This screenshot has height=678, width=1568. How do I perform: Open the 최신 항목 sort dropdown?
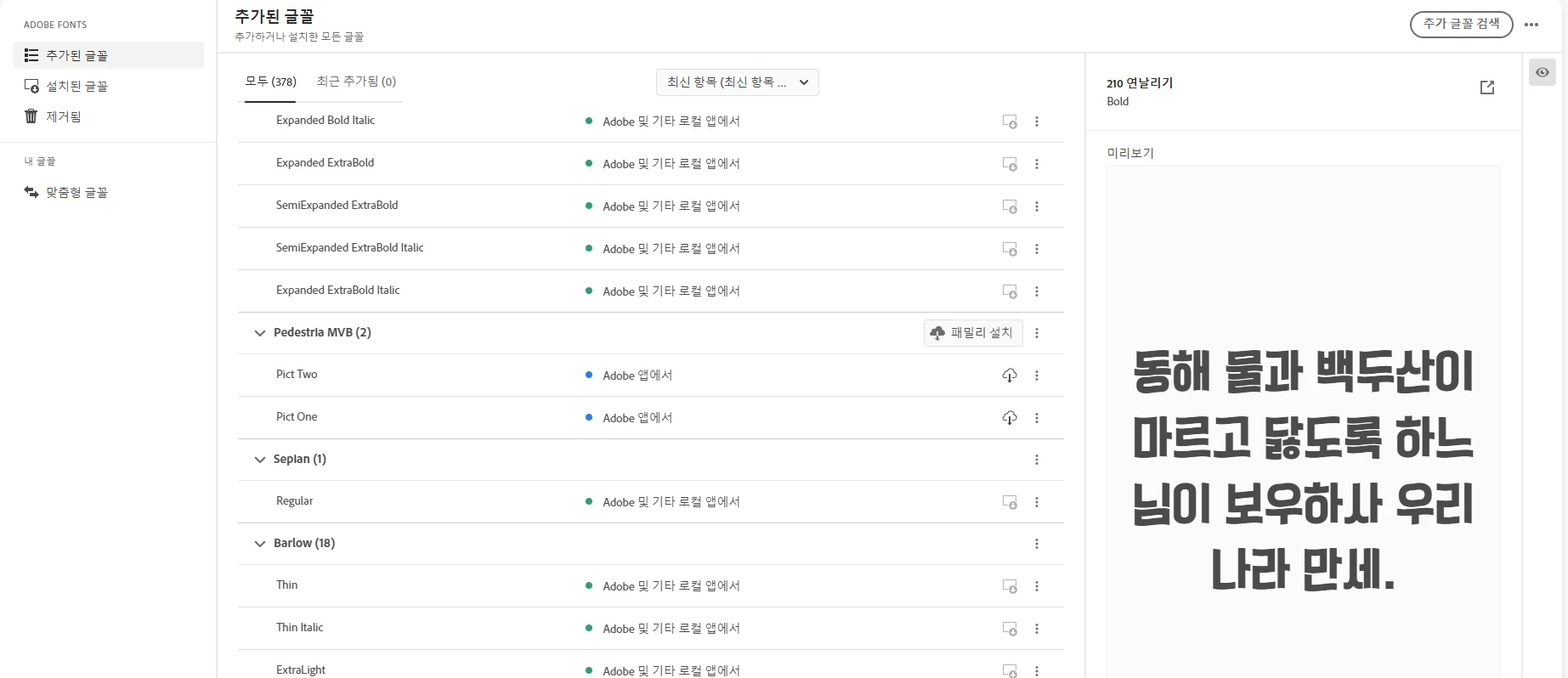[737, 82]
